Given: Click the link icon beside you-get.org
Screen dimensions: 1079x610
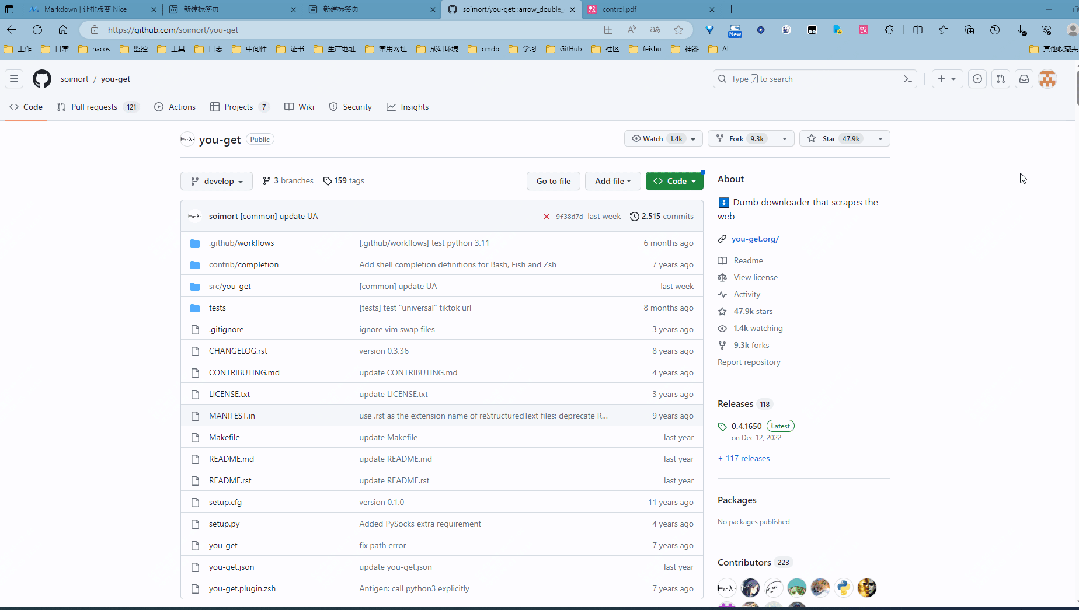Looking at the screenshot, I should pyautogui.click(x=722, y=239).
